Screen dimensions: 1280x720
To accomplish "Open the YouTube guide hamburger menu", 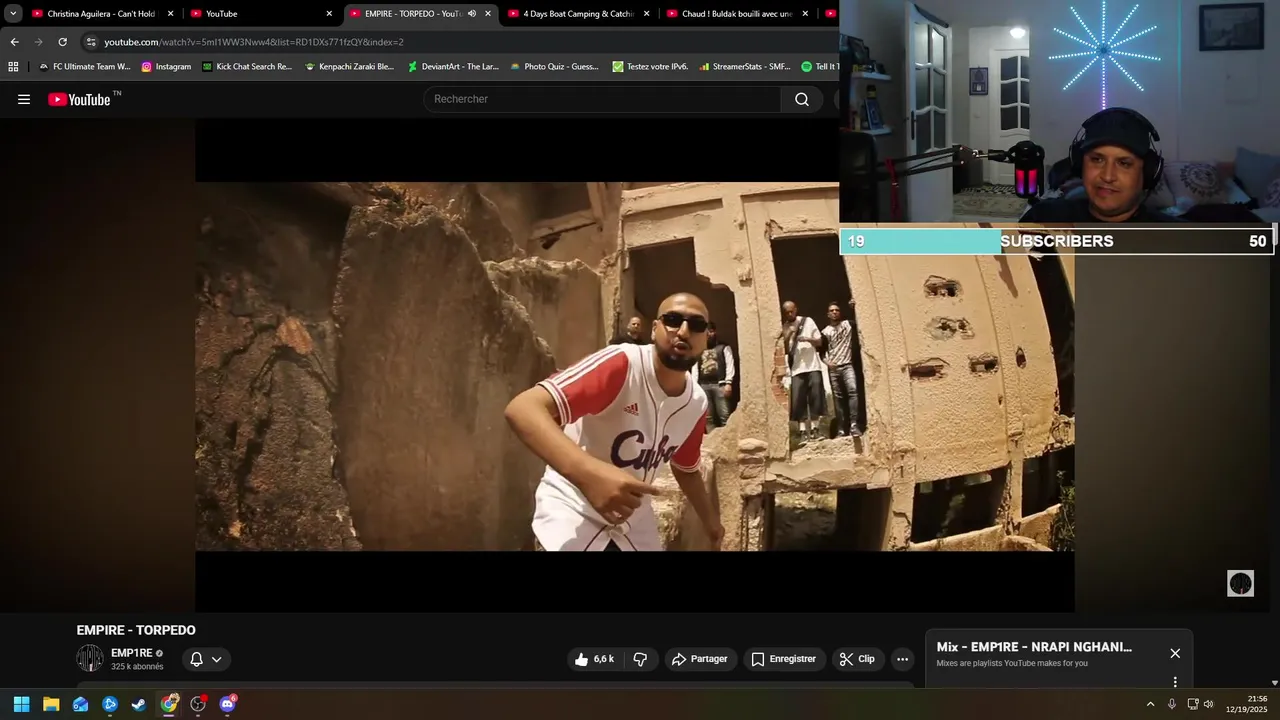I will pos(24,99).
